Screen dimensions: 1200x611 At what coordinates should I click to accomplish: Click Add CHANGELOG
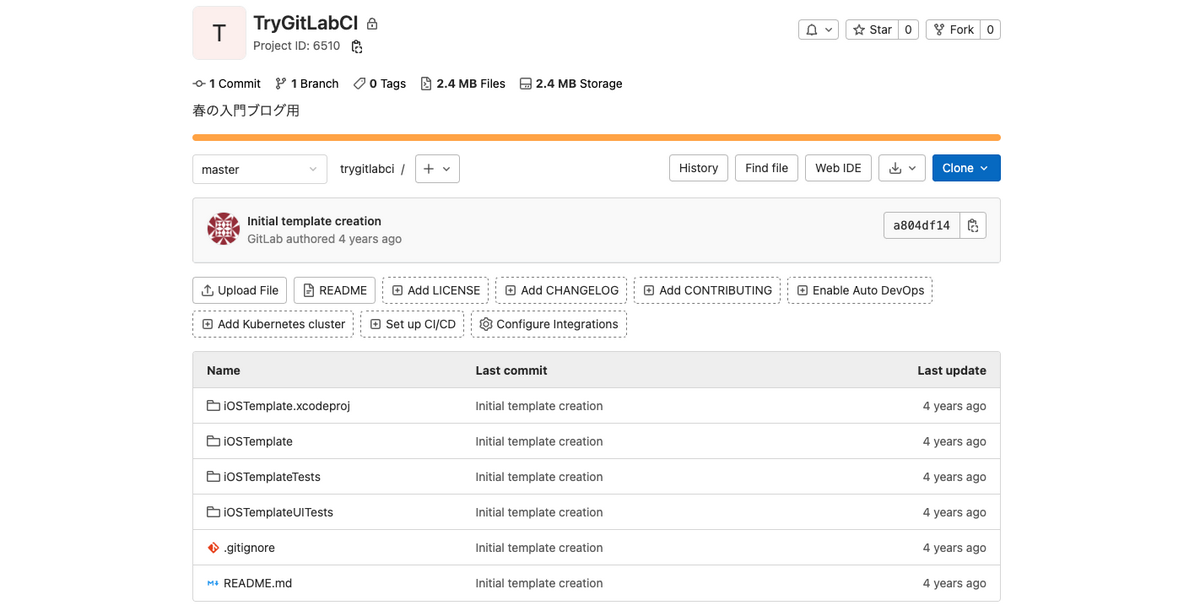point(562,290)
